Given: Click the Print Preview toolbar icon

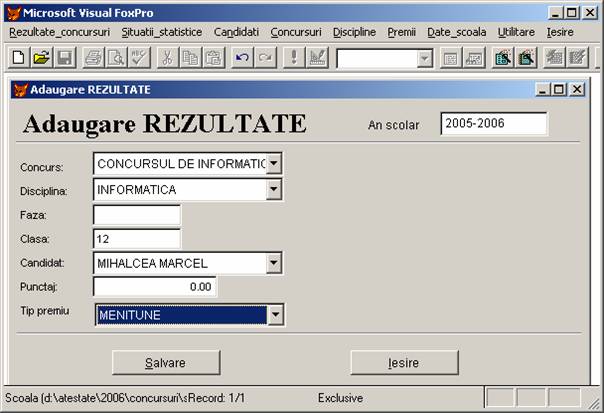Looking at the screenshot, I should 115,58.
